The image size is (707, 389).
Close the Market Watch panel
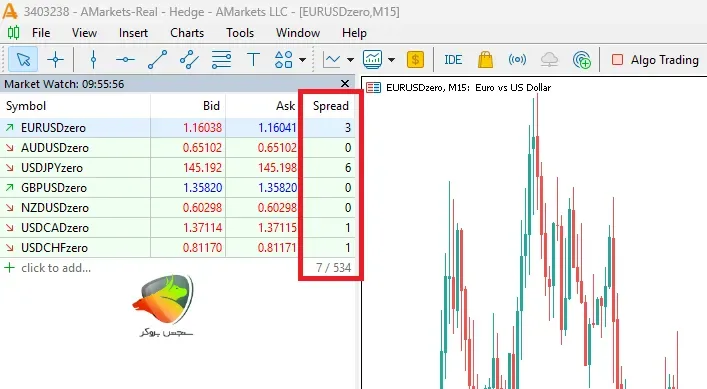345,83
